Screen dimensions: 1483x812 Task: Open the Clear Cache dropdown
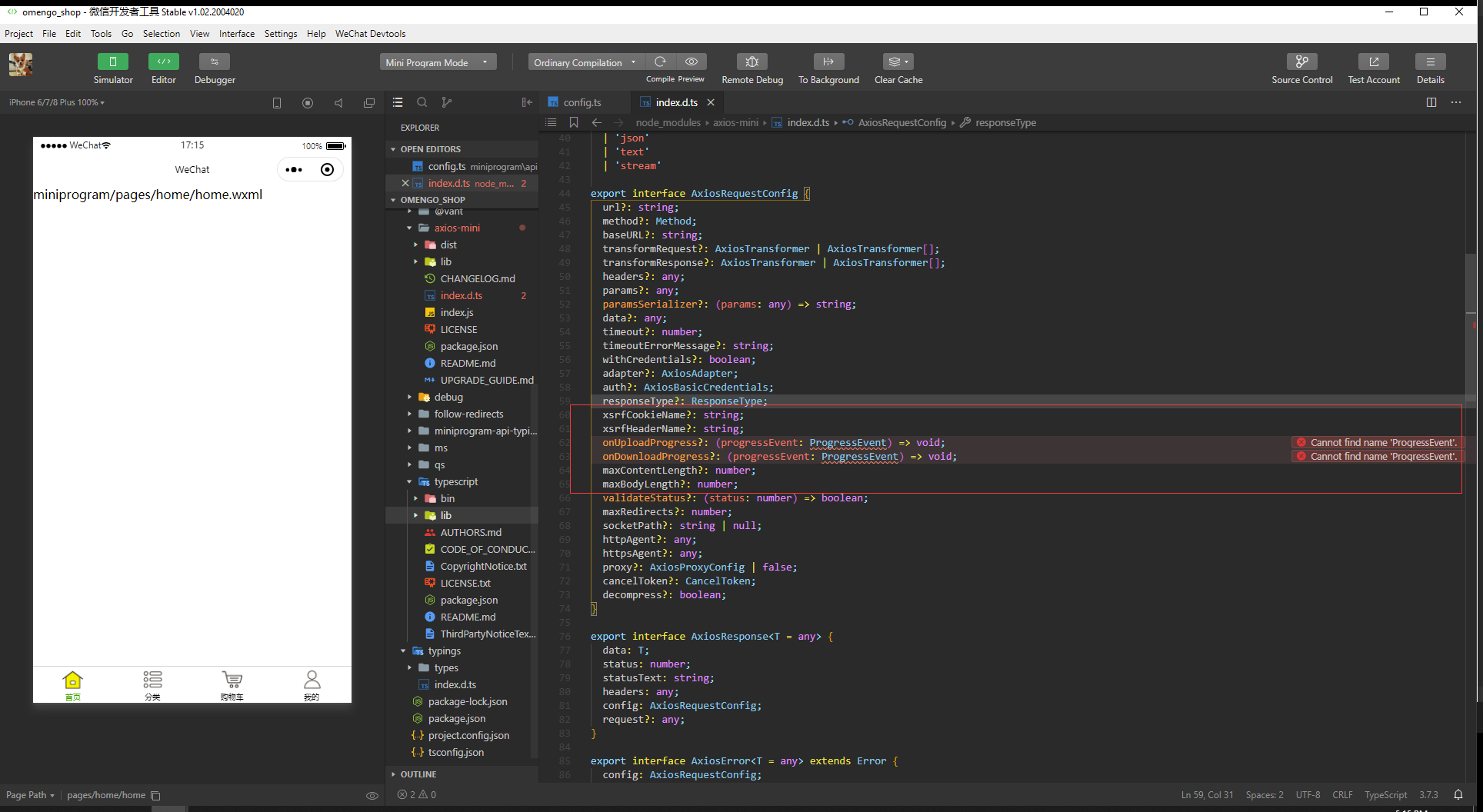pyautogui.click(x=898, y=62)
